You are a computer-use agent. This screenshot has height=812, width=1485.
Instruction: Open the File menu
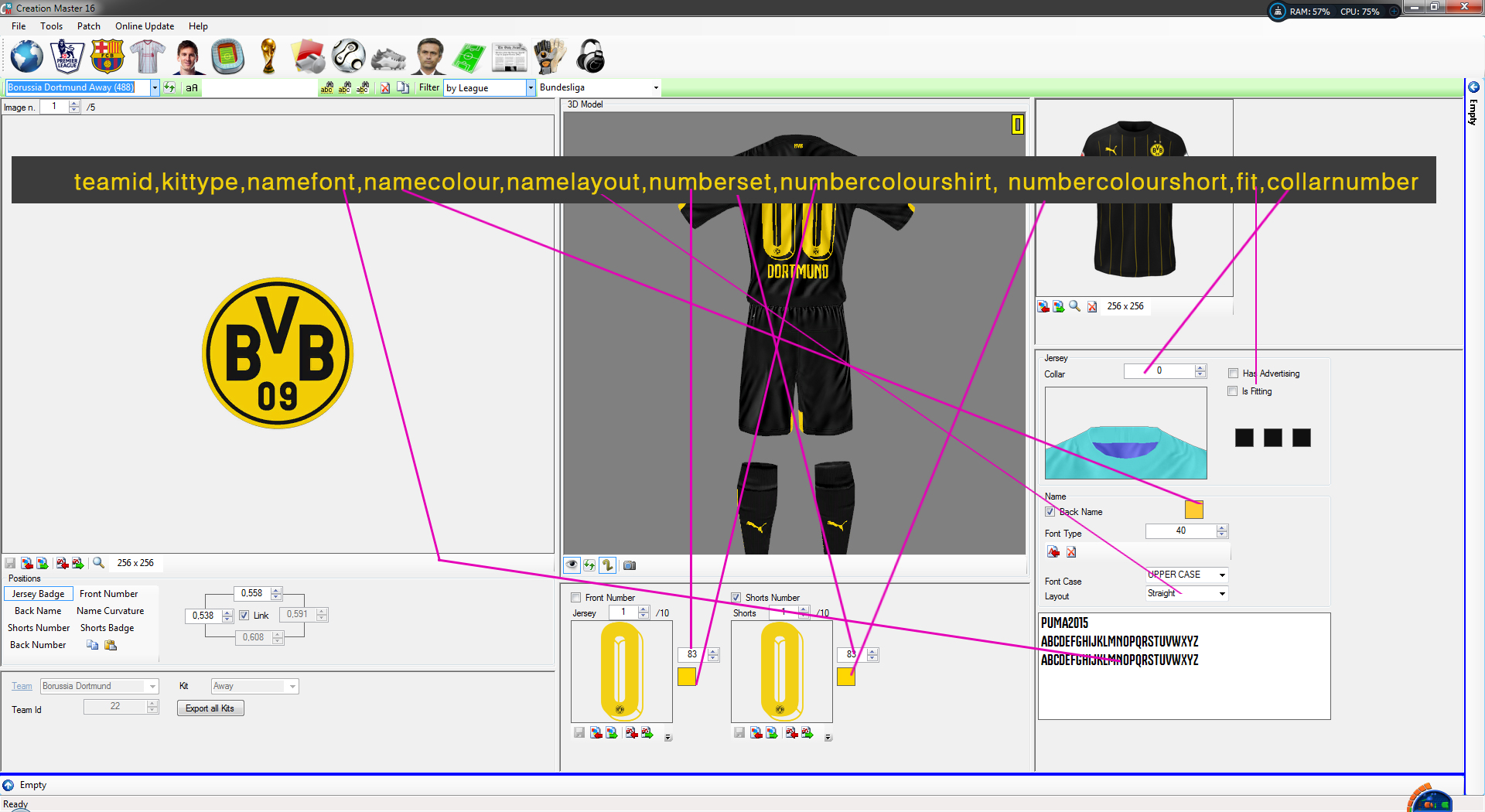point(19,26)
